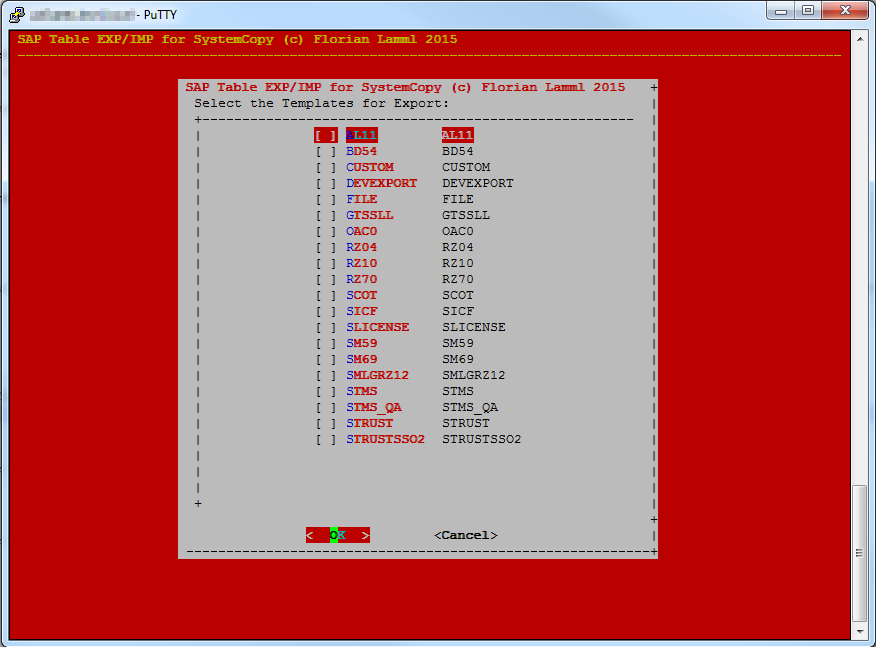Tick the RZ70 template checkbox
This screenshot has width=876, height=647.
click(326, 279)
